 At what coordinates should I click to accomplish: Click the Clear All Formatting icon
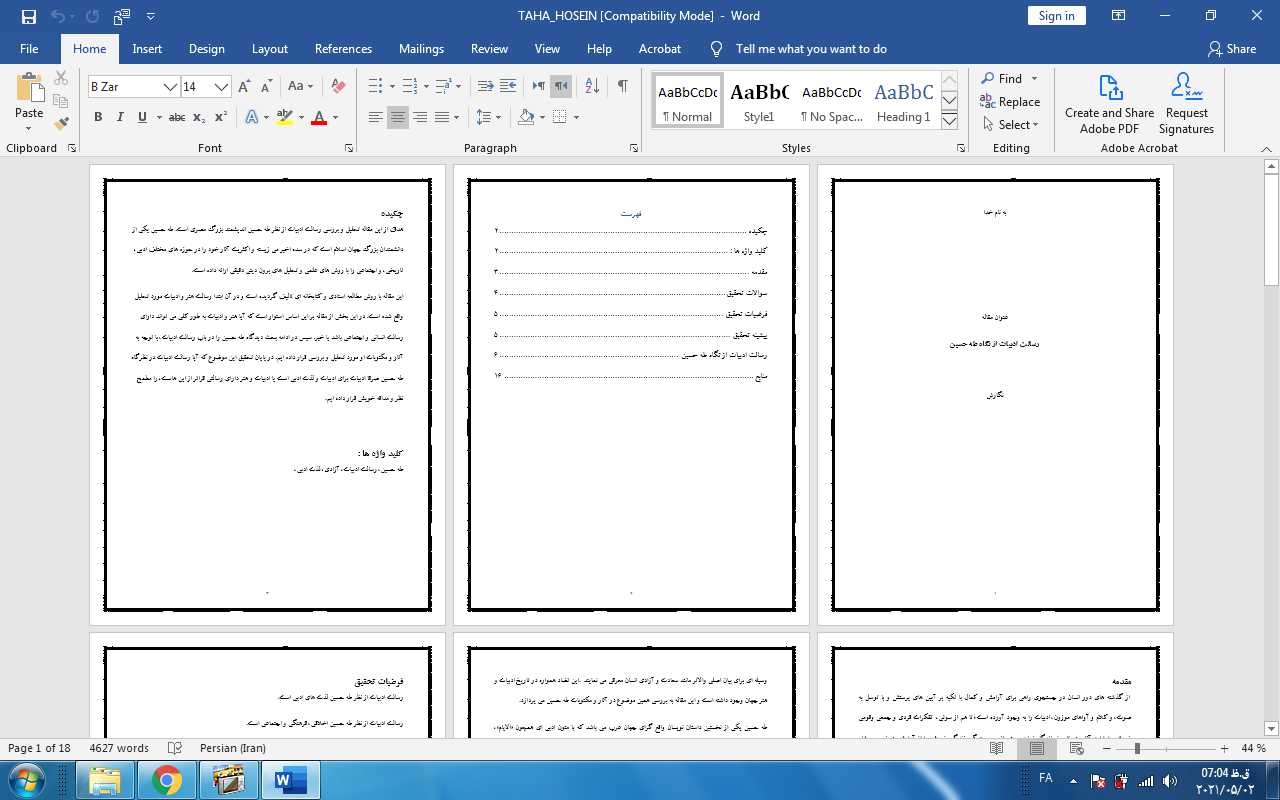click(x=338, y=86)
